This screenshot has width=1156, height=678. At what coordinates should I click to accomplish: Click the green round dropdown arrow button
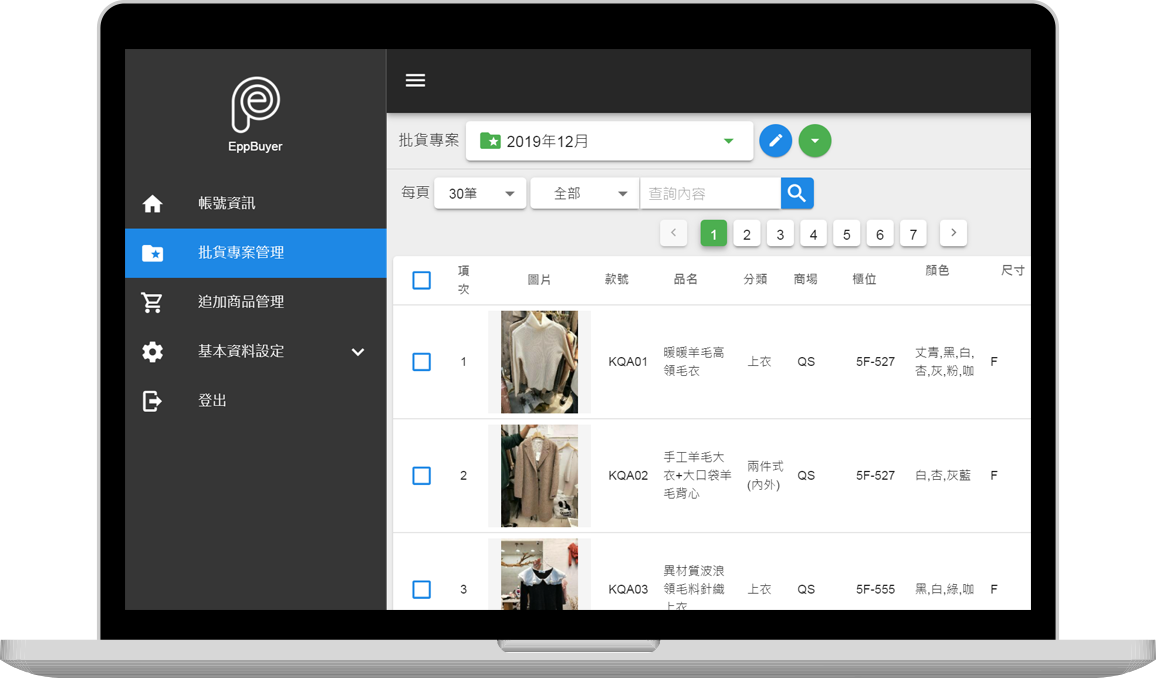[x=815, y=141]
